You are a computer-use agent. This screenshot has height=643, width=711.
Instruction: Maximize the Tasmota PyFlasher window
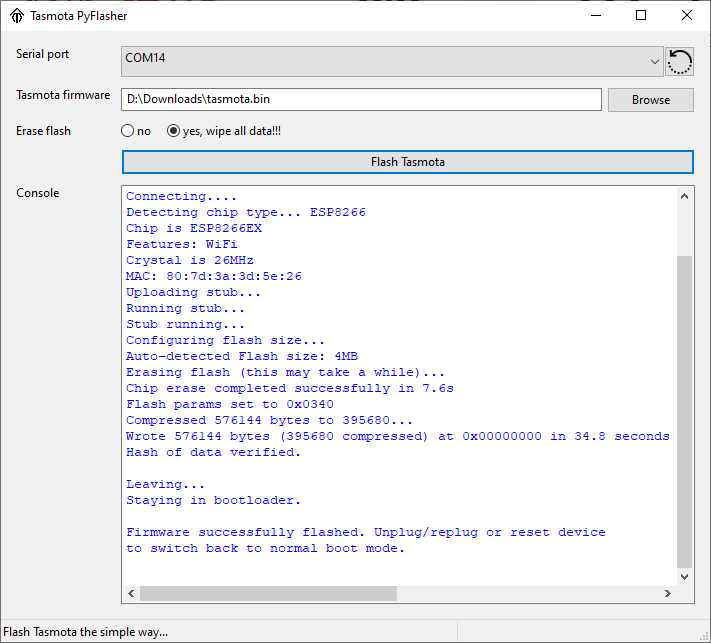(641, 16)
